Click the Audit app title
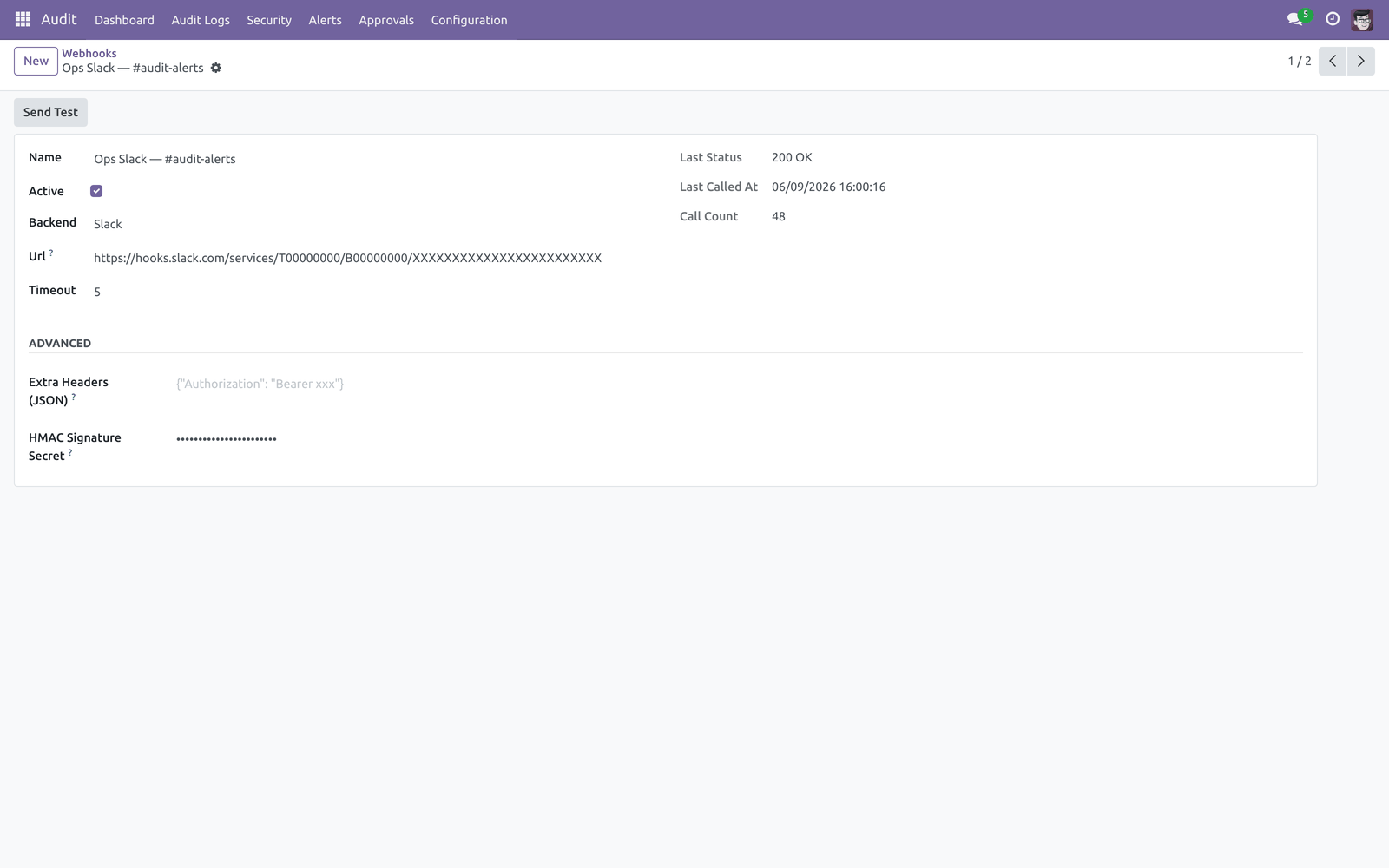The height and width of the screenshot is (868, 1389). (59, 19)
